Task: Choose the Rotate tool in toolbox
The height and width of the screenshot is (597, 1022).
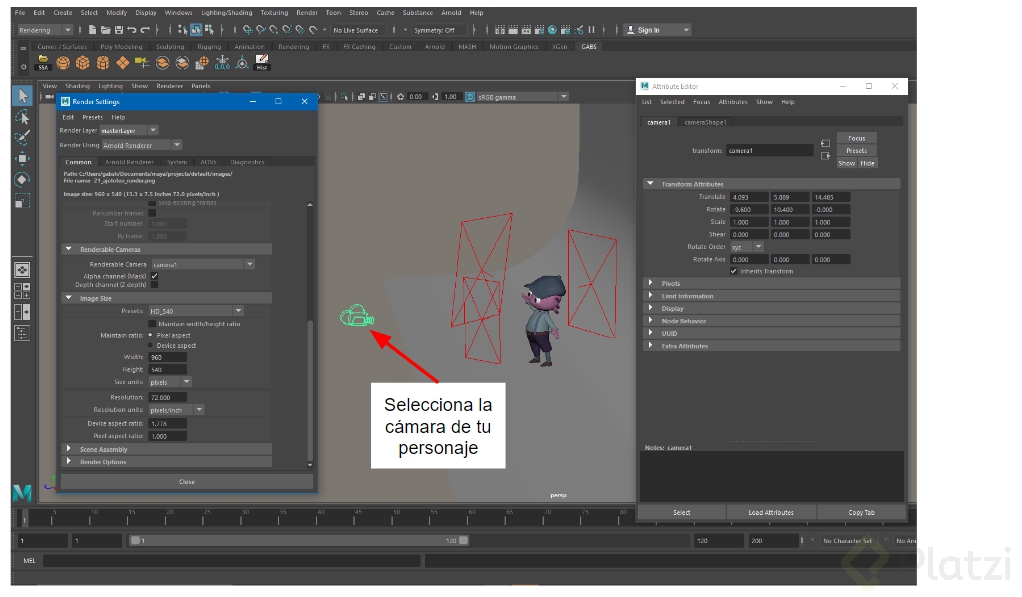Action: tap(22, 179)
